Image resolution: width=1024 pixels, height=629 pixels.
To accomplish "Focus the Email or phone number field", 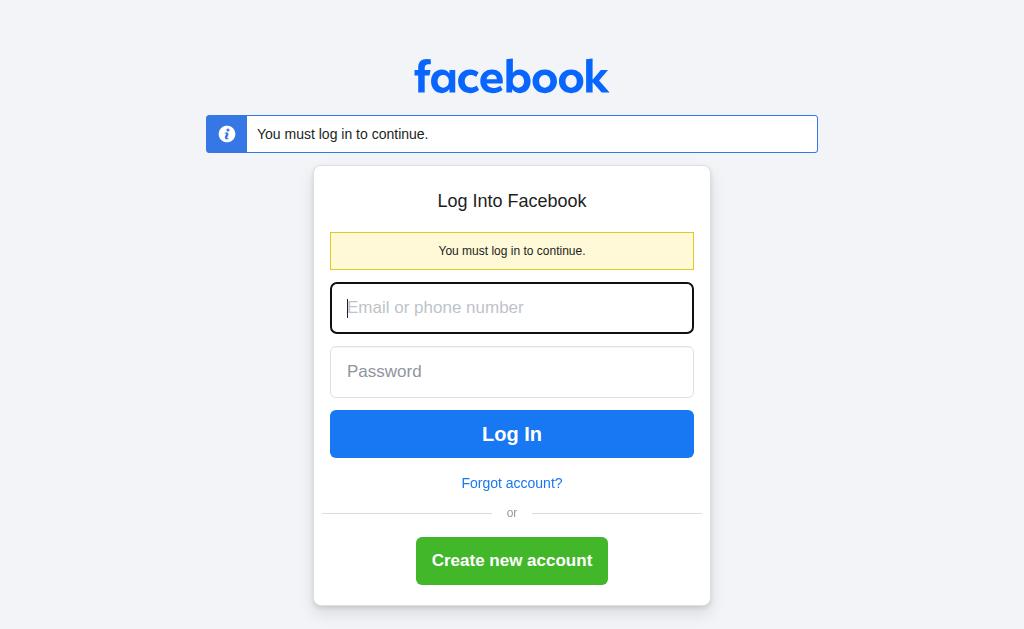I will [x=511, y=308].
